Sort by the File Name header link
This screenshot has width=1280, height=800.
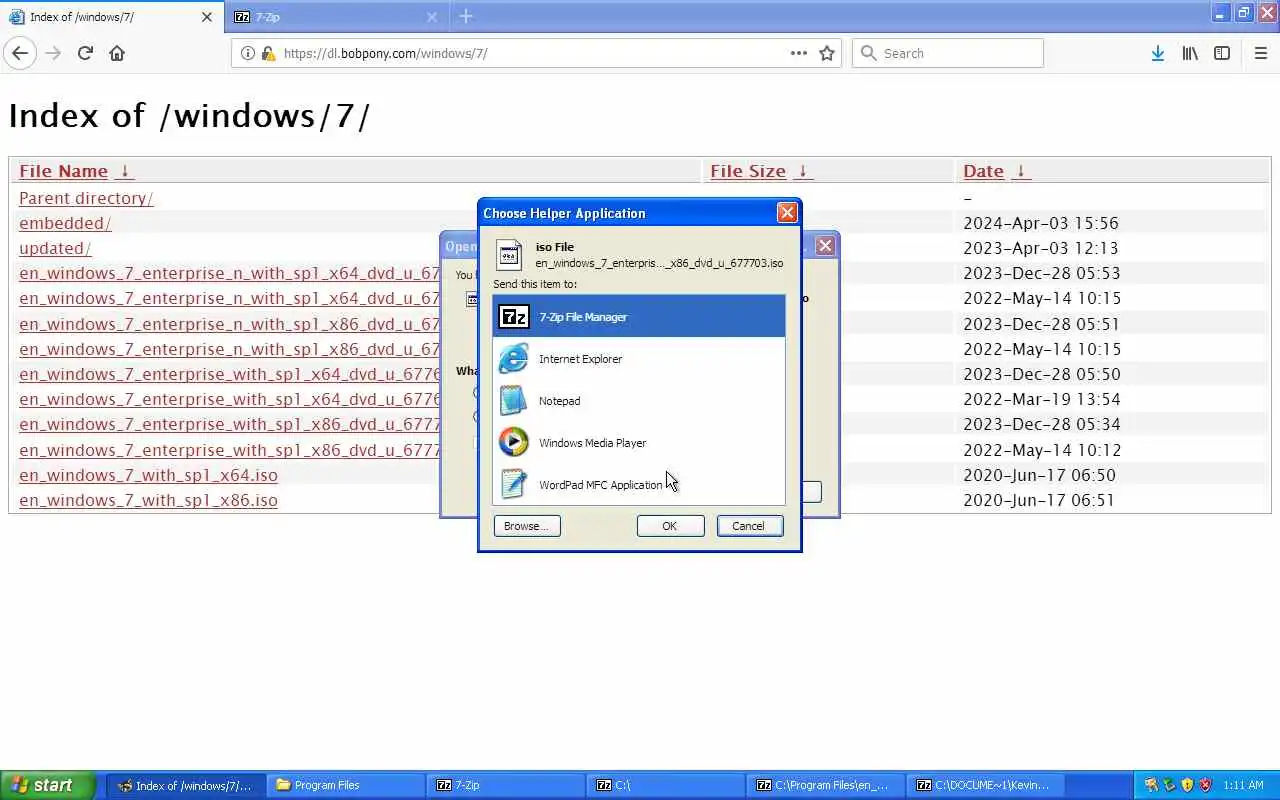tap(63, 171)
